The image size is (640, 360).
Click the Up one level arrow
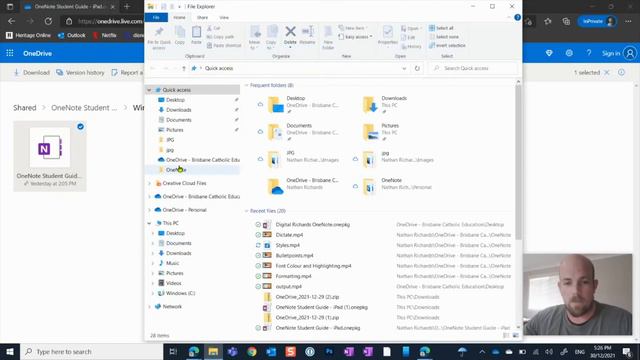point(184,68)
